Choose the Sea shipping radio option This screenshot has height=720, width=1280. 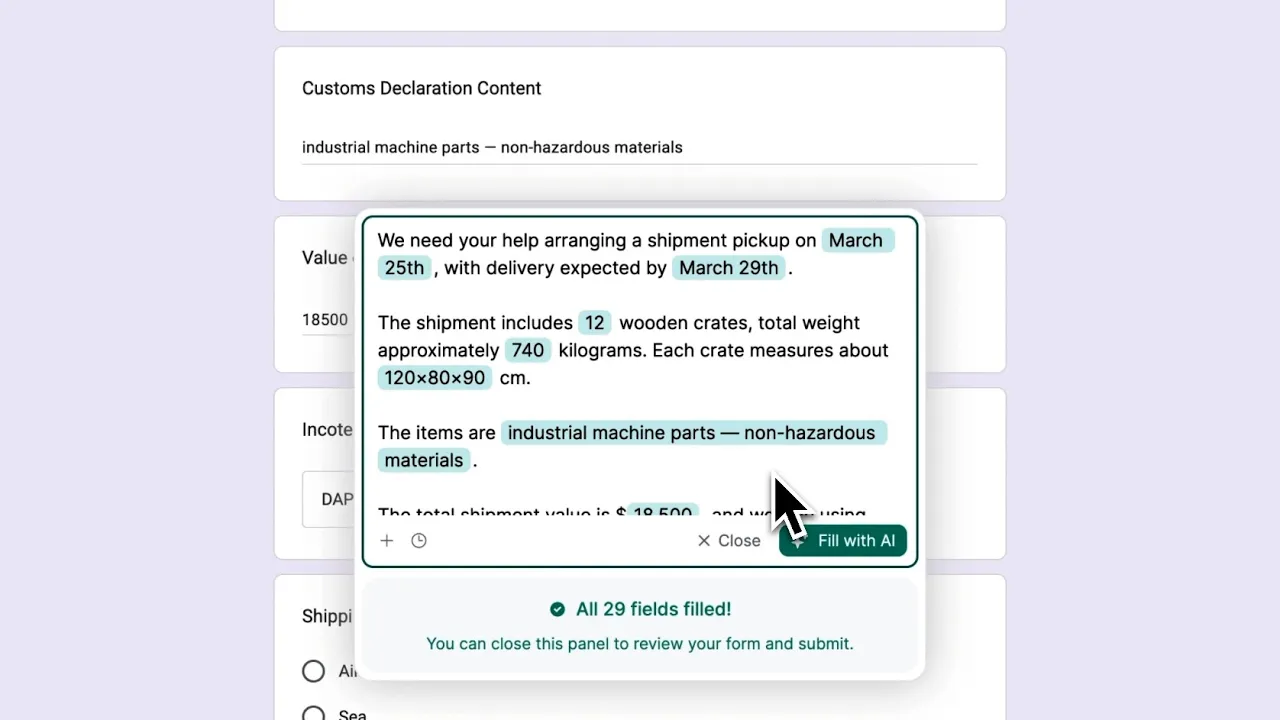pyautogui.click(x=314, y=714)
